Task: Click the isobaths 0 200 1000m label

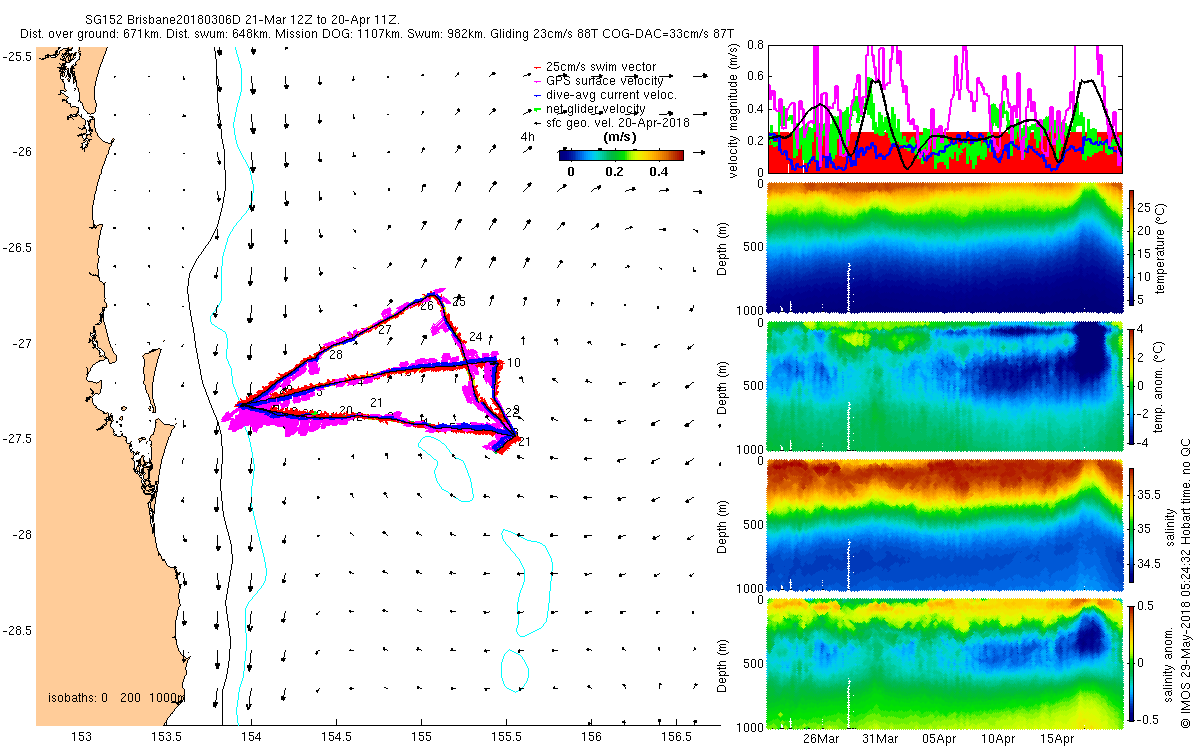Action: point(117,697)
